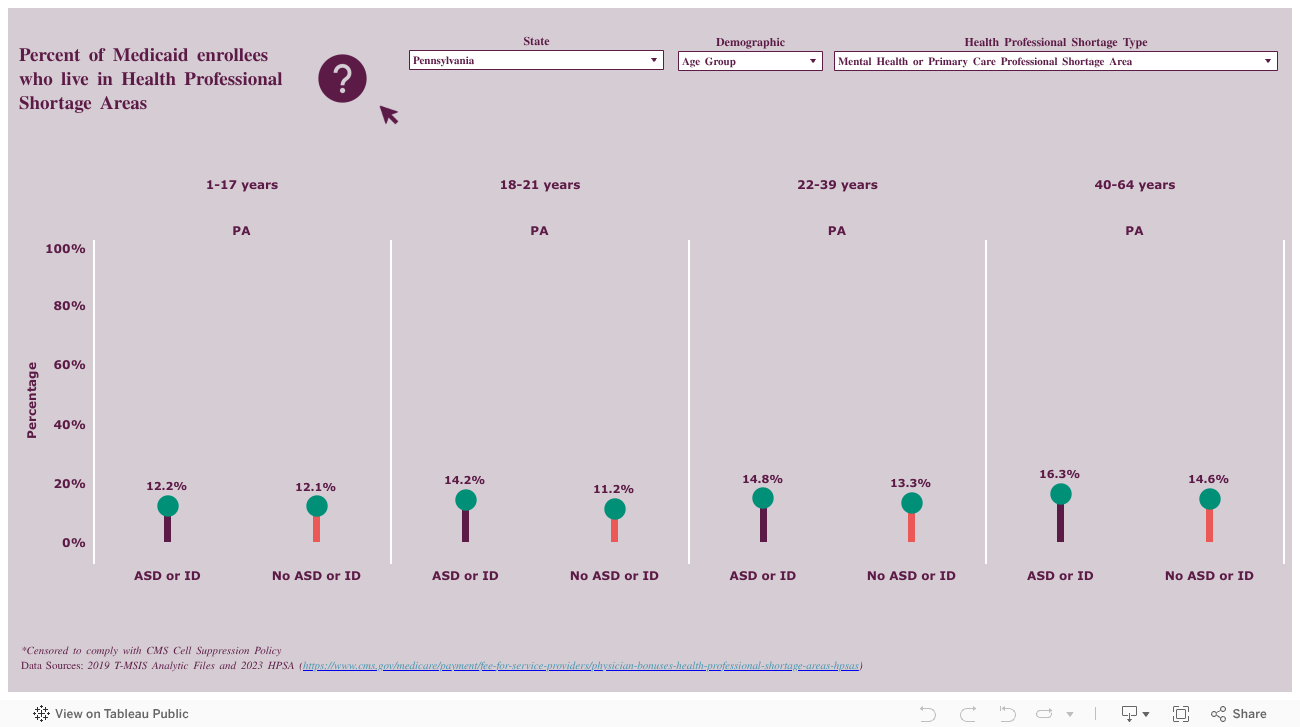Open View on Tableau Public link
This screenshot has height=727, width=1300.
pyautogui.click(x=111, y=714)
